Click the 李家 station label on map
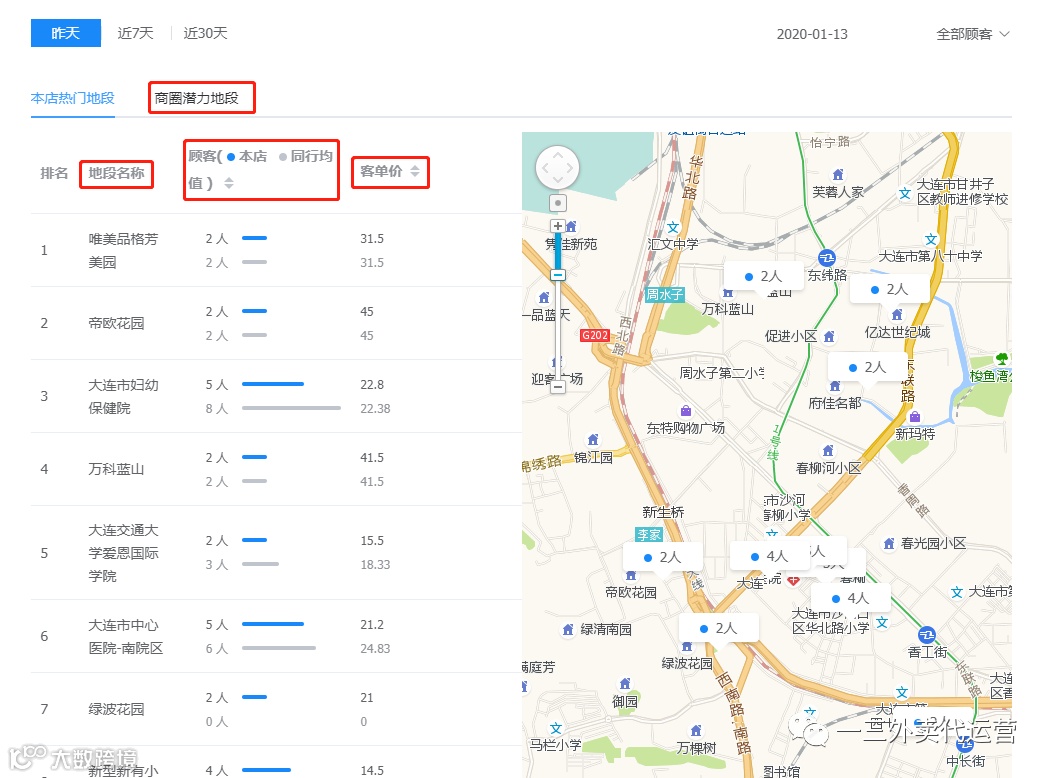This screenshot has height=778, width=1052. coord(649,535)
